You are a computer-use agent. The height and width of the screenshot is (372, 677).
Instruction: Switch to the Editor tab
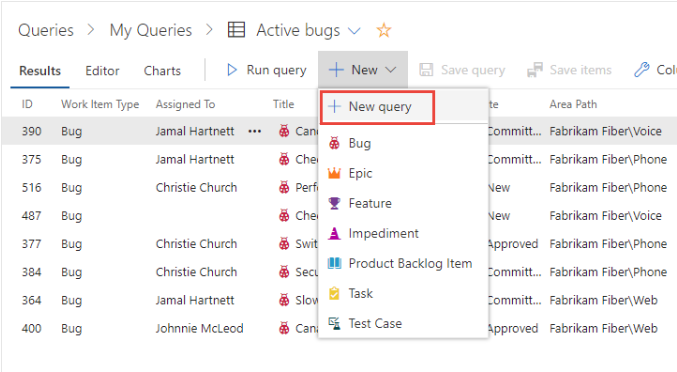[x=102, y=71]
